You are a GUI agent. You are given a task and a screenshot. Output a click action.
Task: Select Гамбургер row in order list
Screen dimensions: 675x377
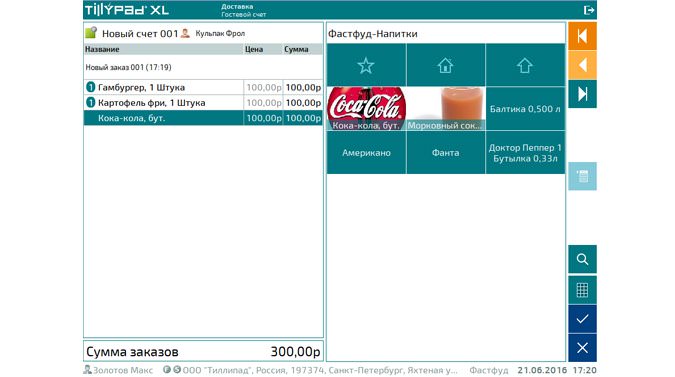tap(203, 87)
